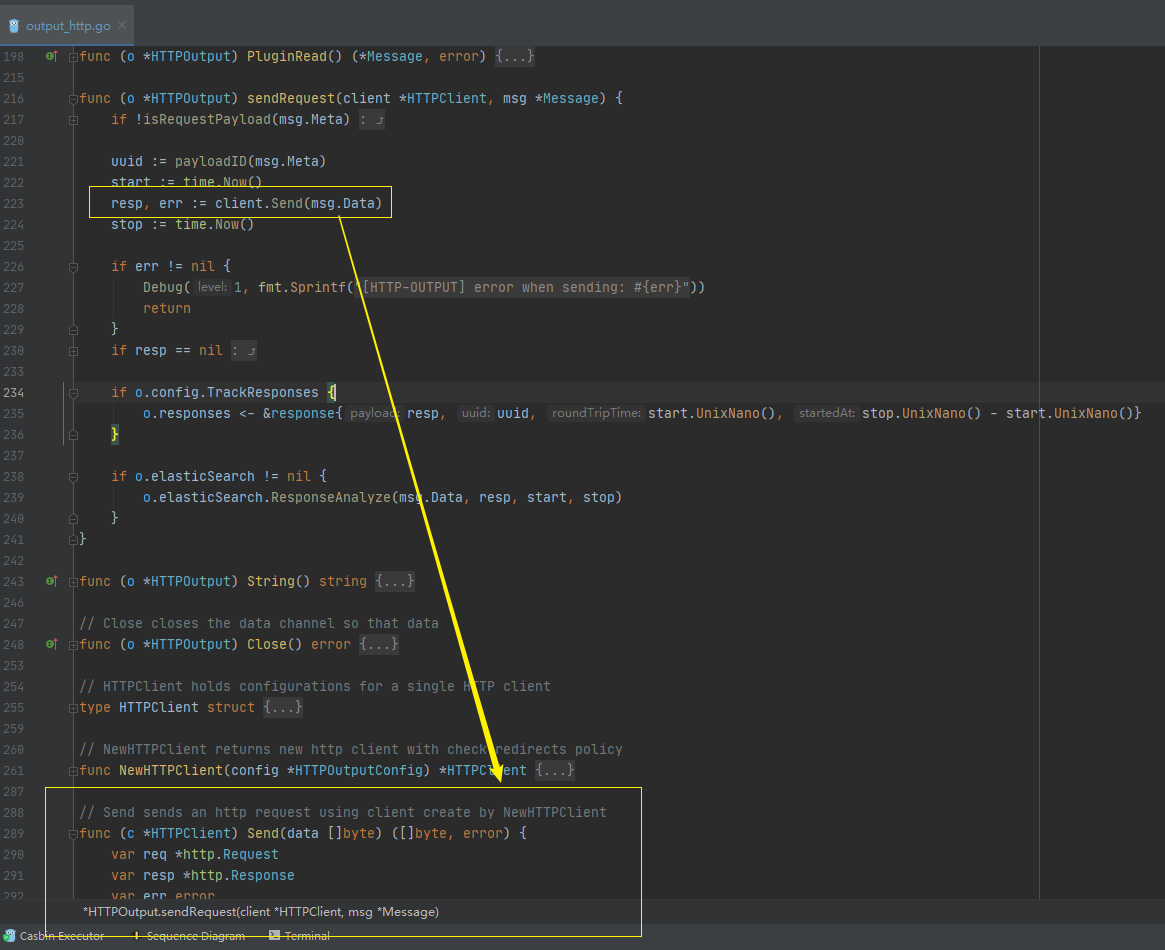This screenshot has width=1165, height=950.
Task: Select the output_http.go editor tab
Action: click(x=68, y=25)
